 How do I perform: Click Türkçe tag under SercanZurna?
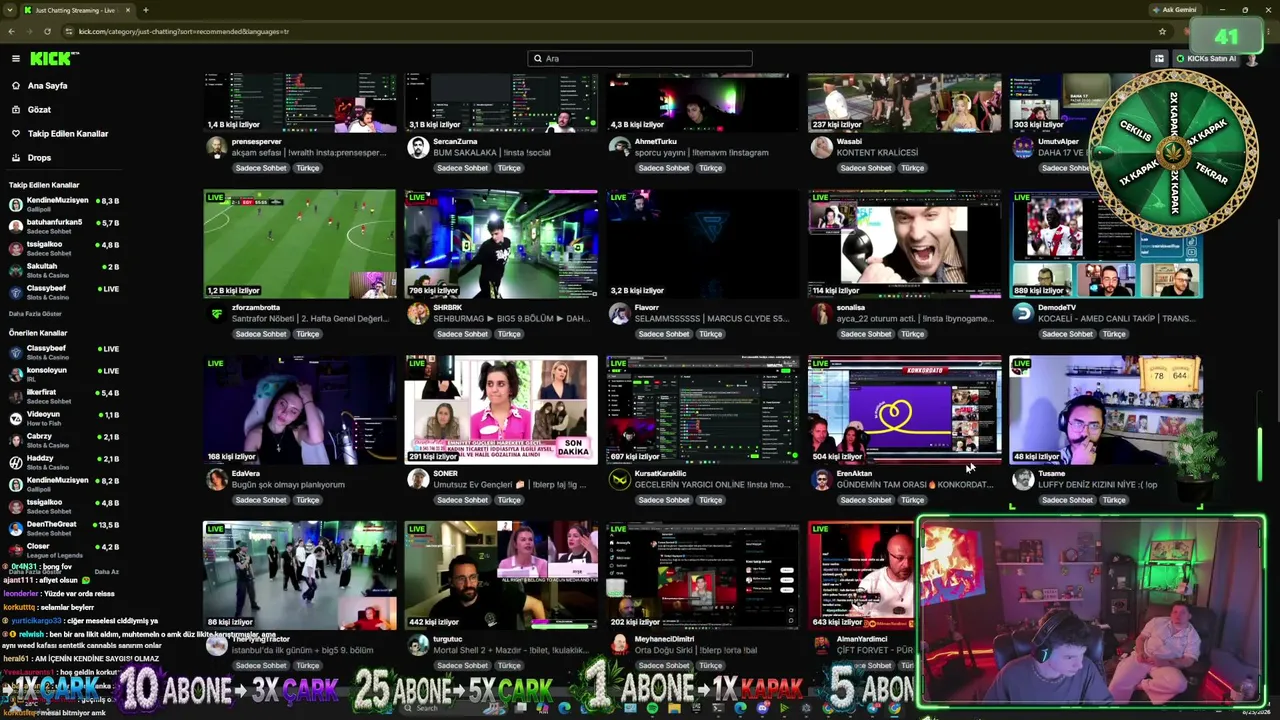509,168
